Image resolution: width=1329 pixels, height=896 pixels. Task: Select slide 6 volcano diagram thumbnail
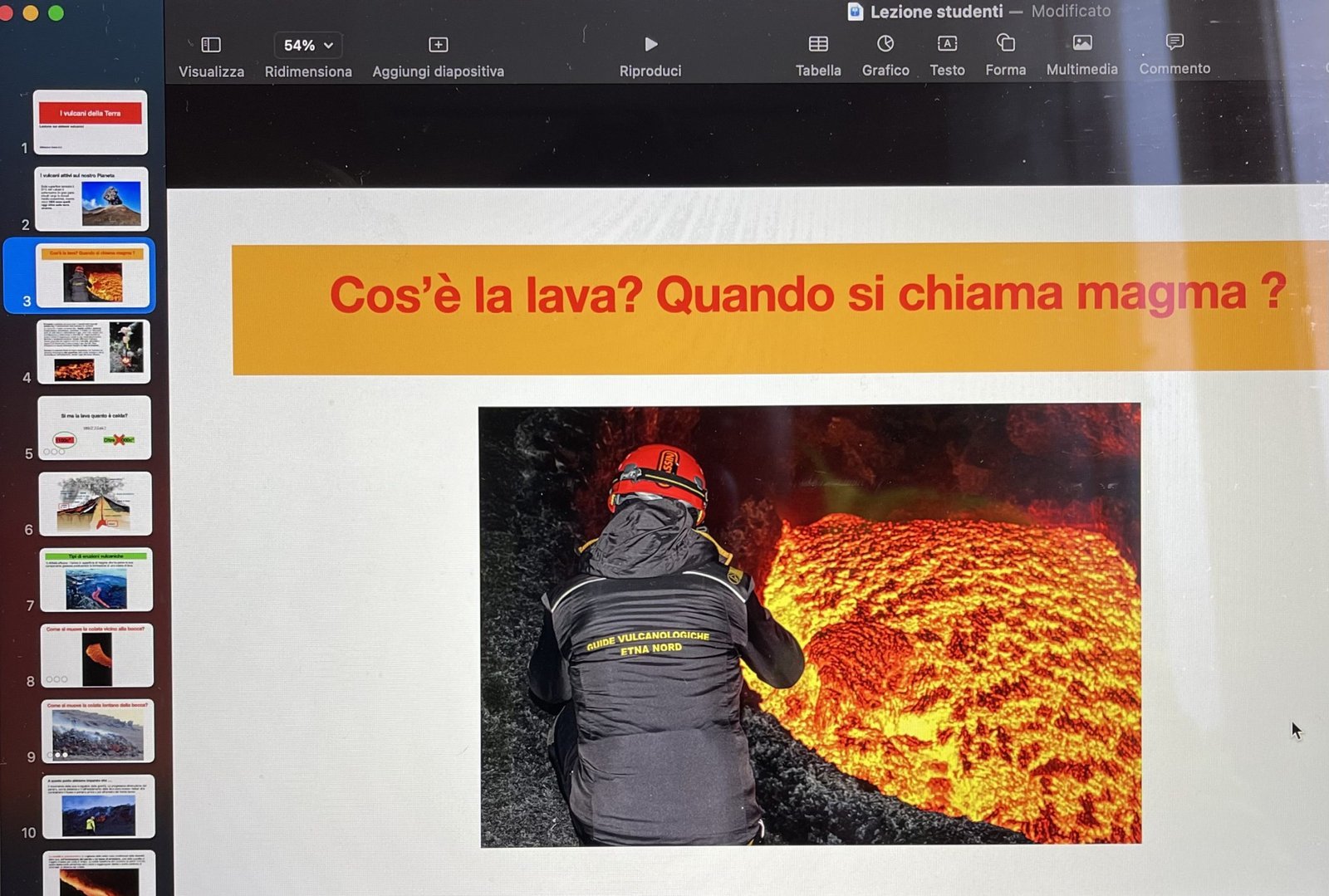pyautogui.click(x=96, y=503)
